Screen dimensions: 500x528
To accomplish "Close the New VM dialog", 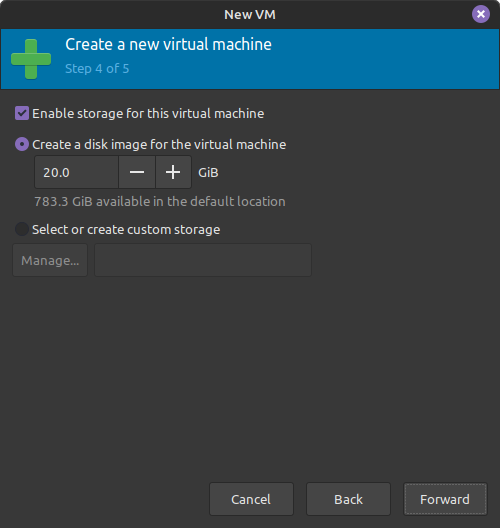I will [x=480, y=14].
